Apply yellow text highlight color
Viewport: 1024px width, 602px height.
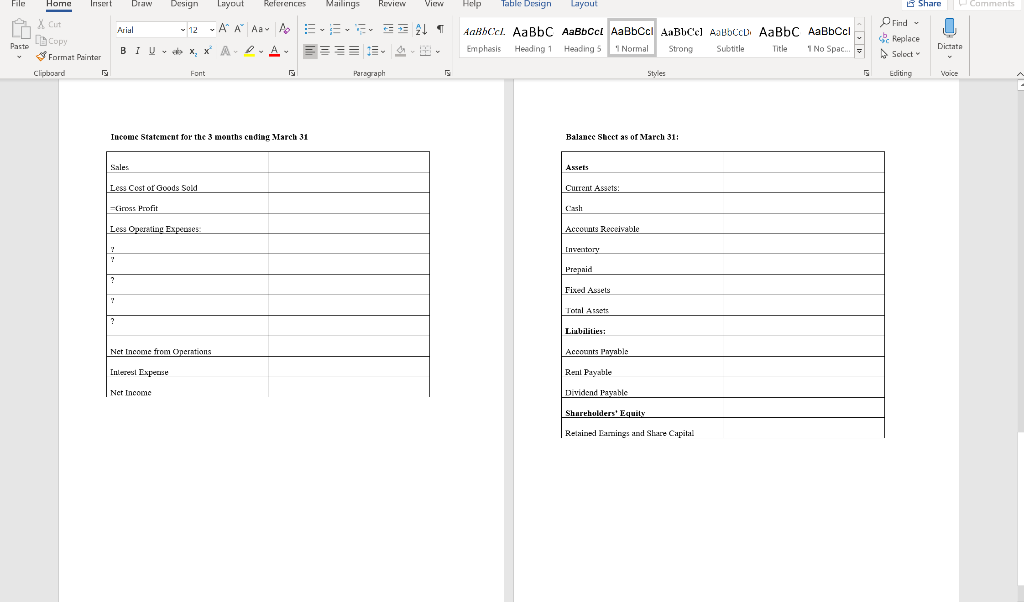click(249, 51)
